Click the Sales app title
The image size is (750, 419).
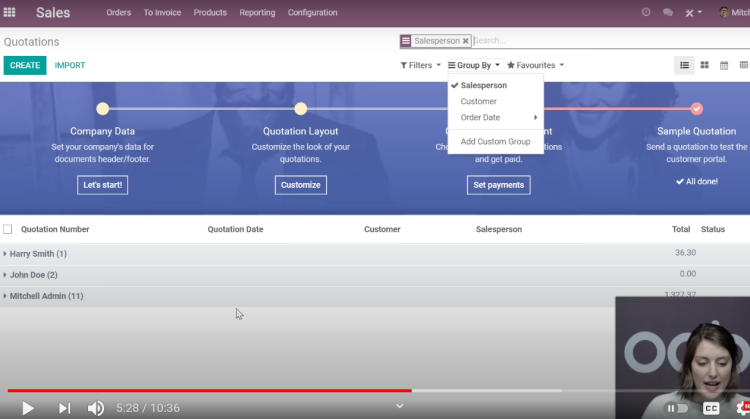pos(53,12)
